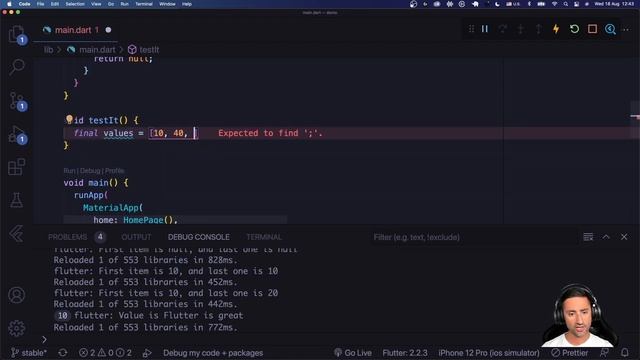Click Prettier in the status bar
640x360 pixels.
coord(570,353)
